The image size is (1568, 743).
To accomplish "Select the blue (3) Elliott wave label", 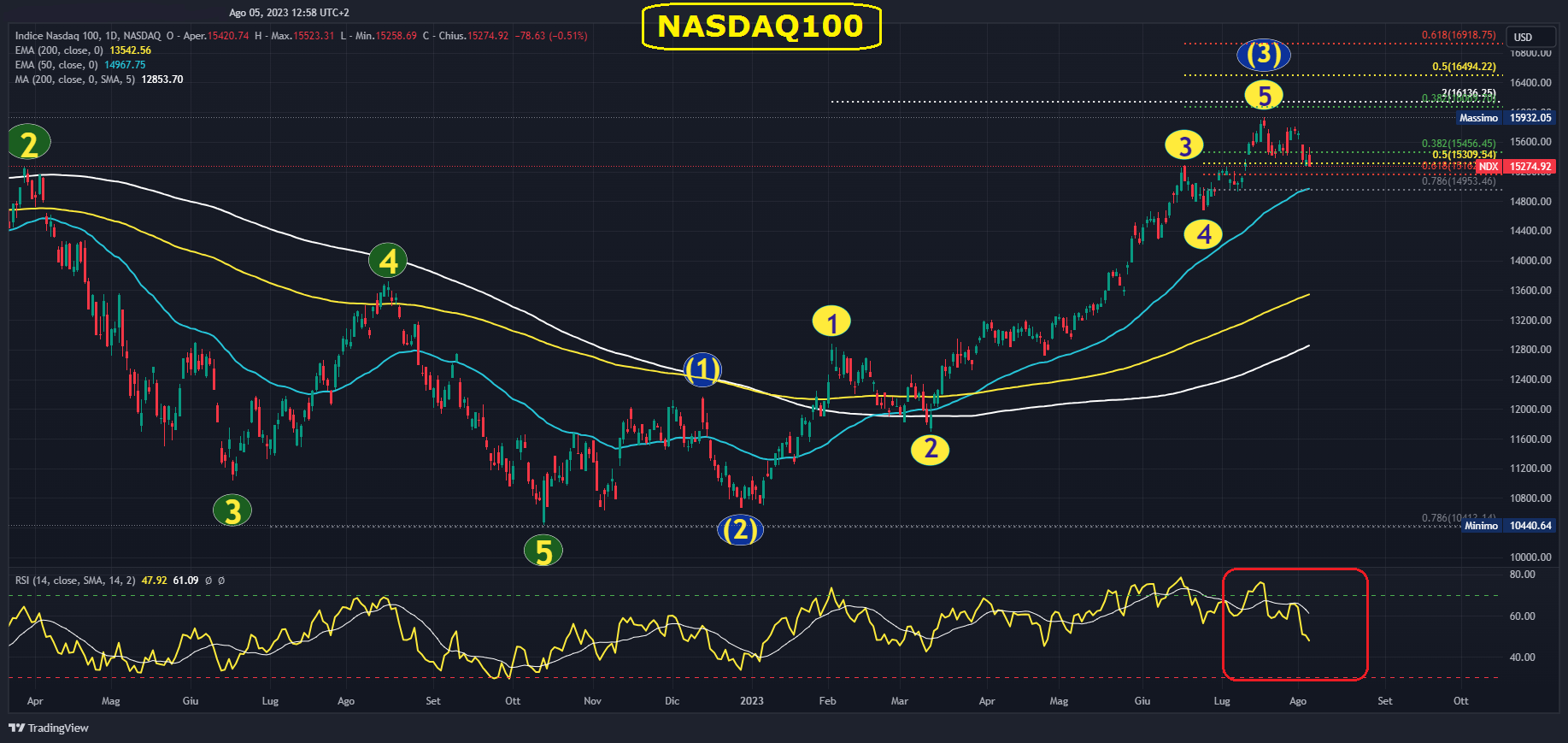I will click(x=1264, y=54).
